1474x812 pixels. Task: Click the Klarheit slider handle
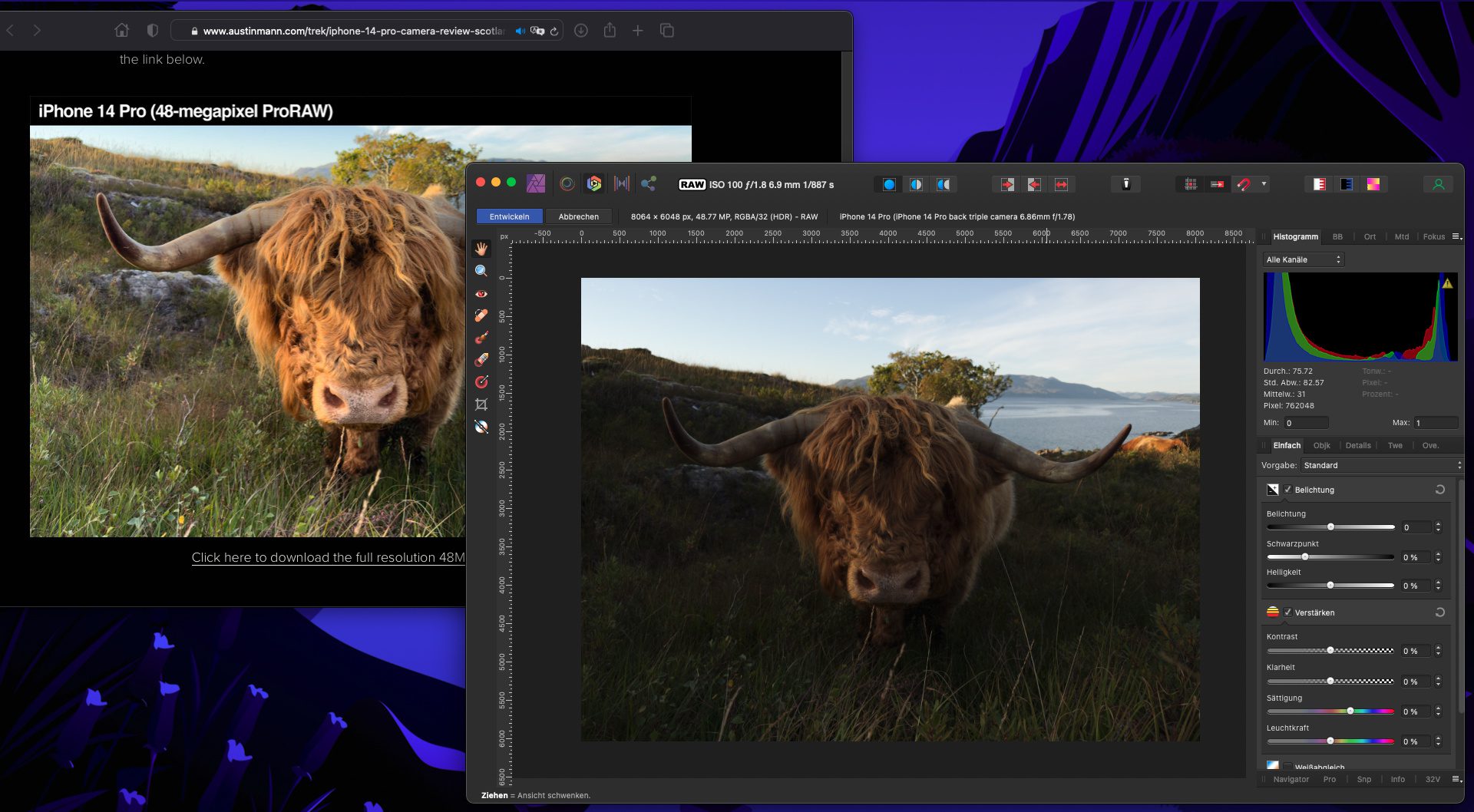coord(1330,682)
